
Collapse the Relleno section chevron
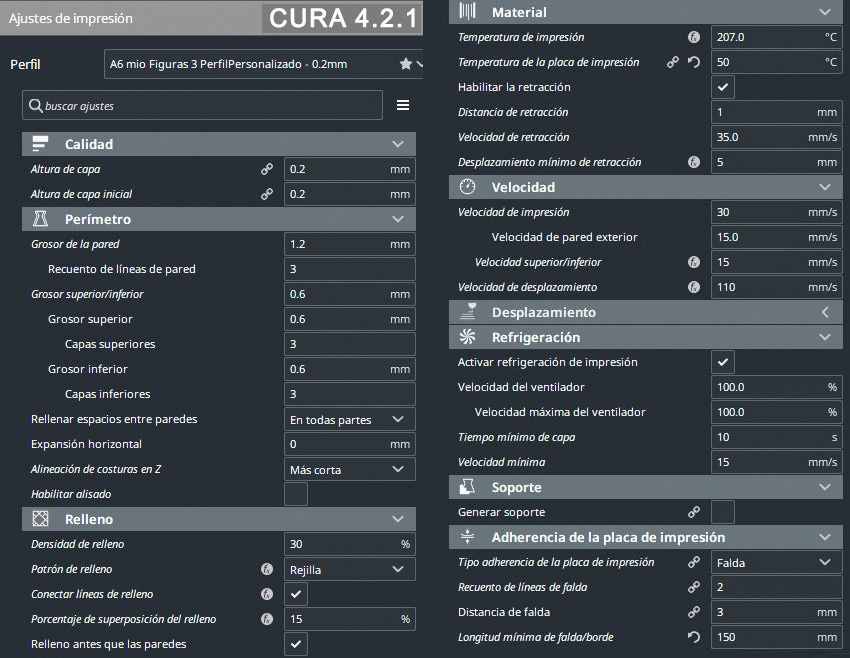398,519
